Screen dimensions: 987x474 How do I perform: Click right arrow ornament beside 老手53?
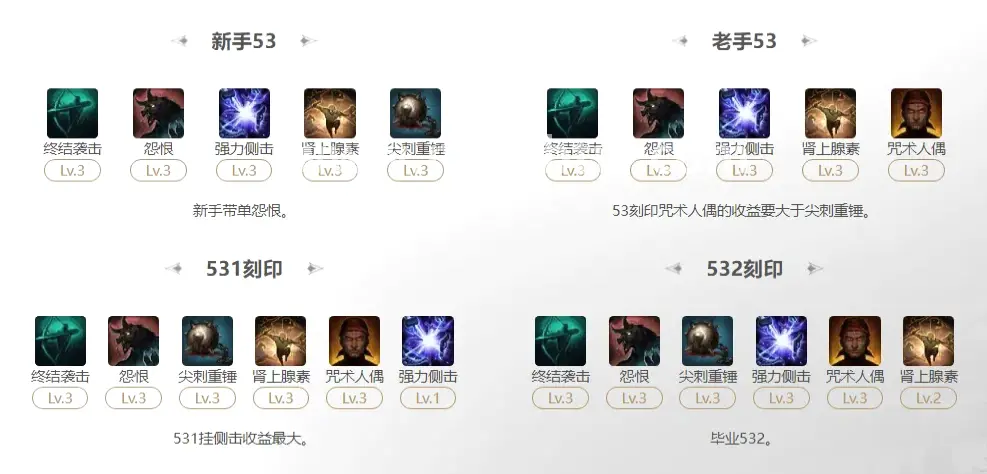809,42
